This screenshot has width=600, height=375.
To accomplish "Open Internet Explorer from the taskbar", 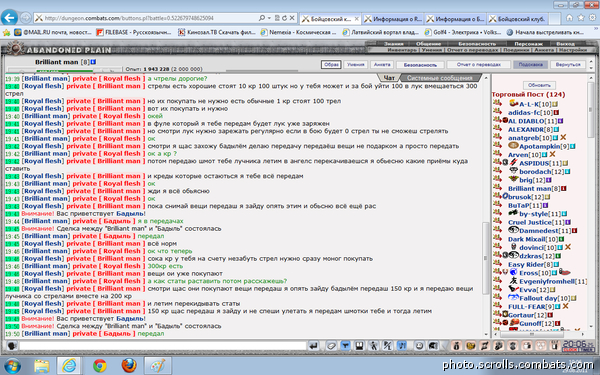I will click(69, 365).
